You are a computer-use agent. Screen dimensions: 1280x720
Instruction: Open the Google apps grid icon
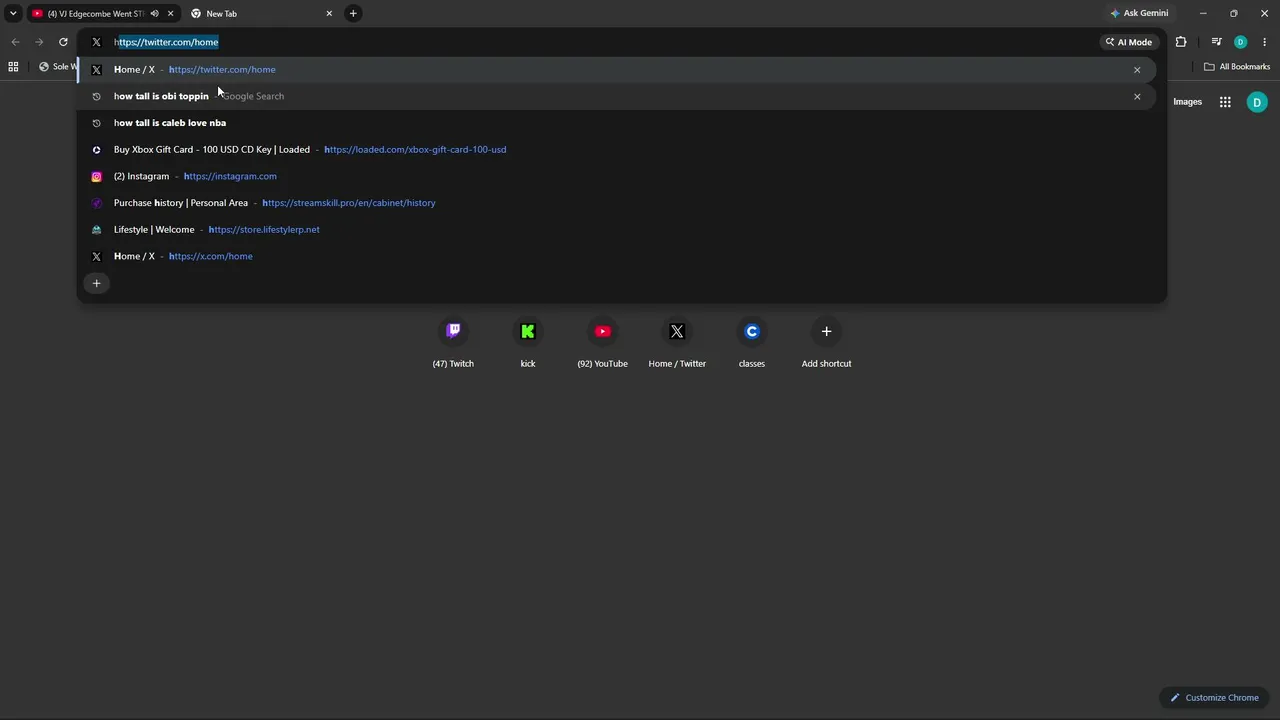coord(1225,102)
